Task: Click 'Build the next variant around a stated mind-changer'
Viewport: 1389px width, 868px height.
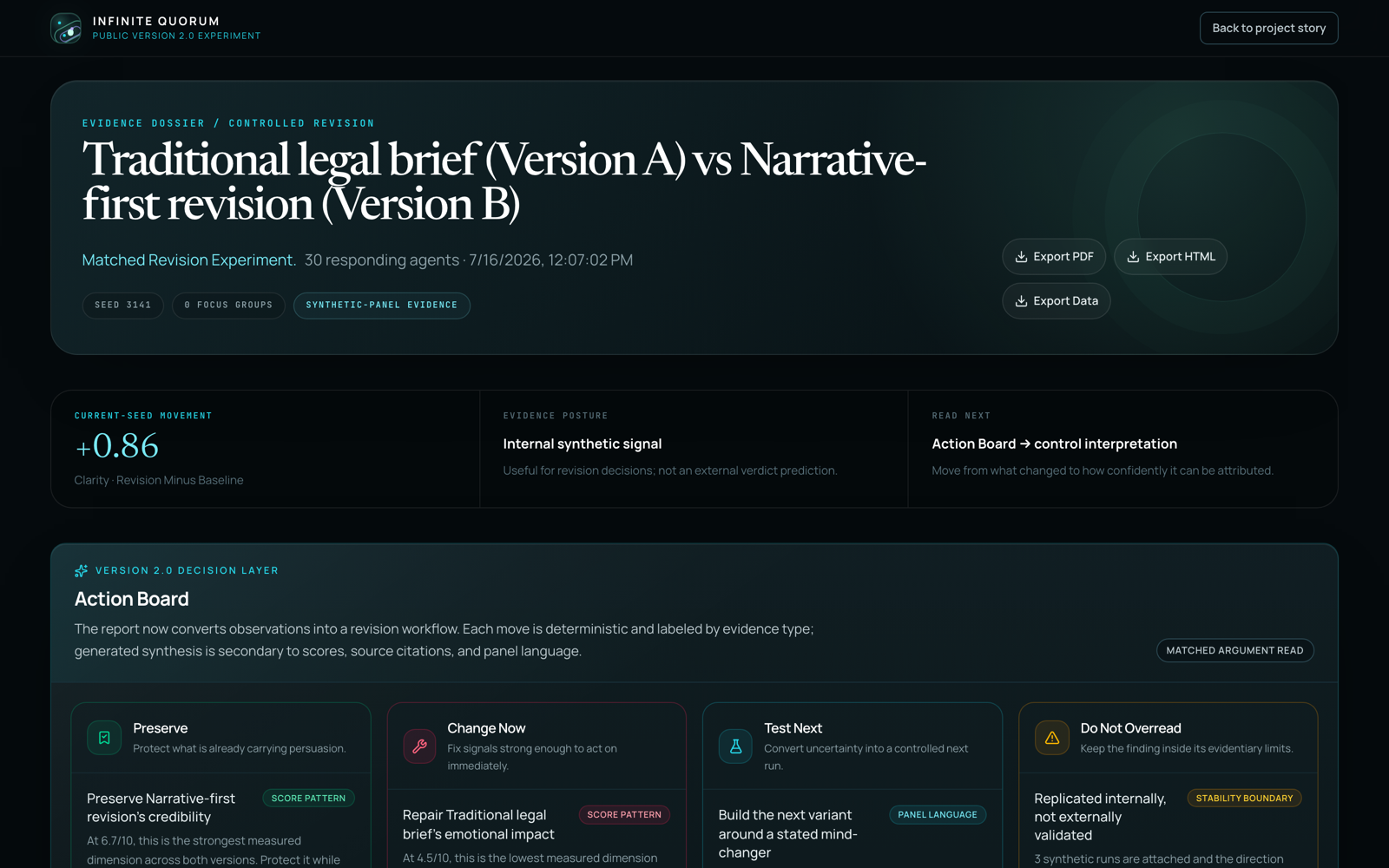Action: pos(787,833)
